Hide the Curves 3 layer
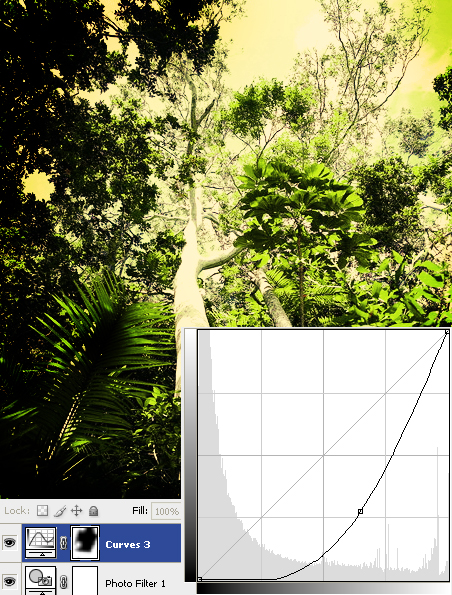Viewport: 452px width, 595px height. tap(10, 543)
